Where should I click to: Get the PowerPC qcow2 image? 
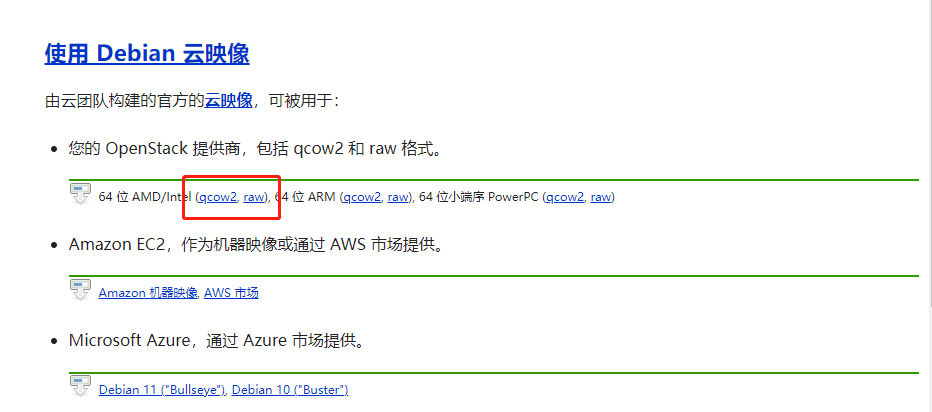(565, 197)
